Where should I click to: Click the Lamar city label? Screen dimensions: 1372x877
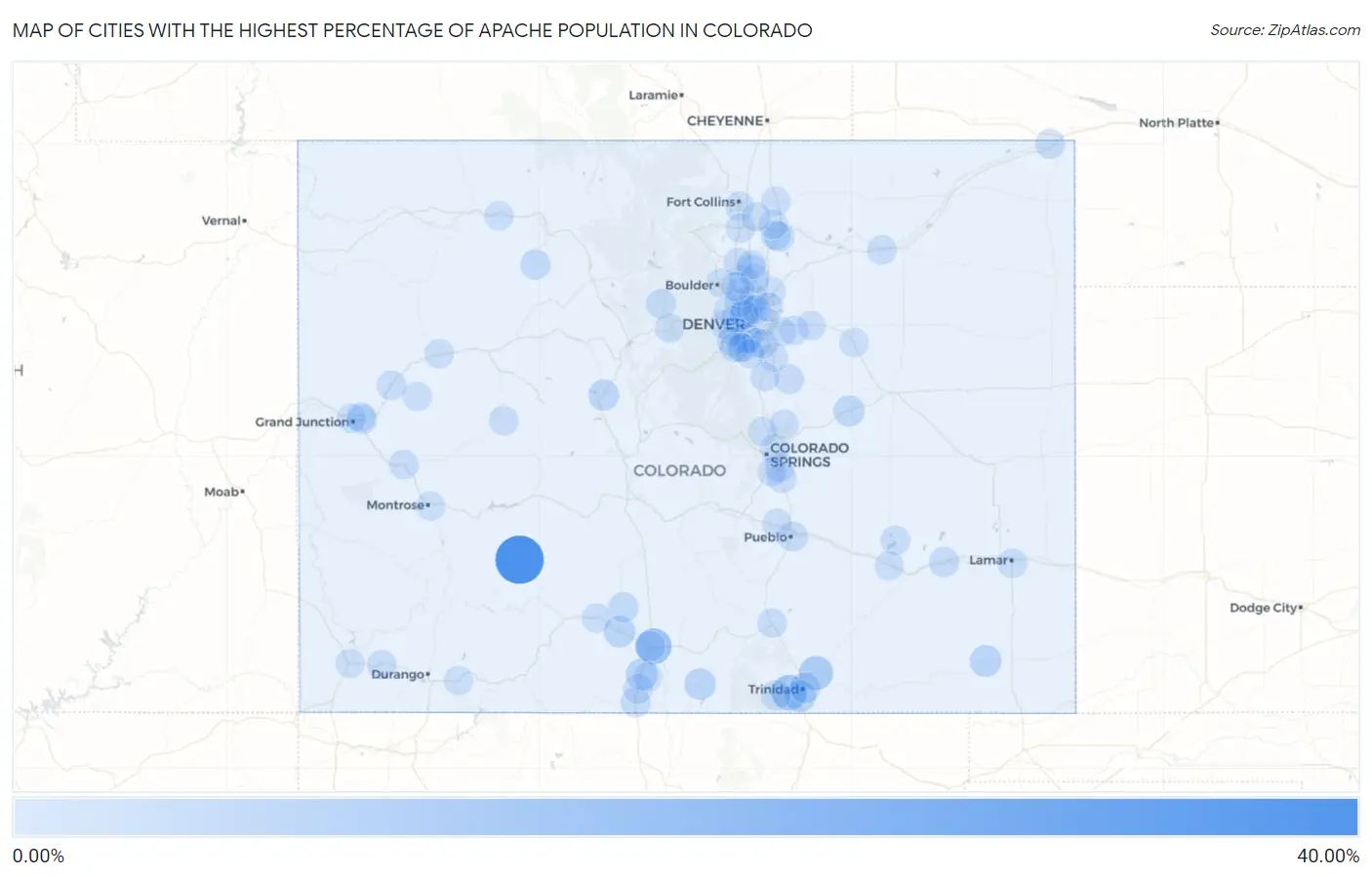point(989,560)
